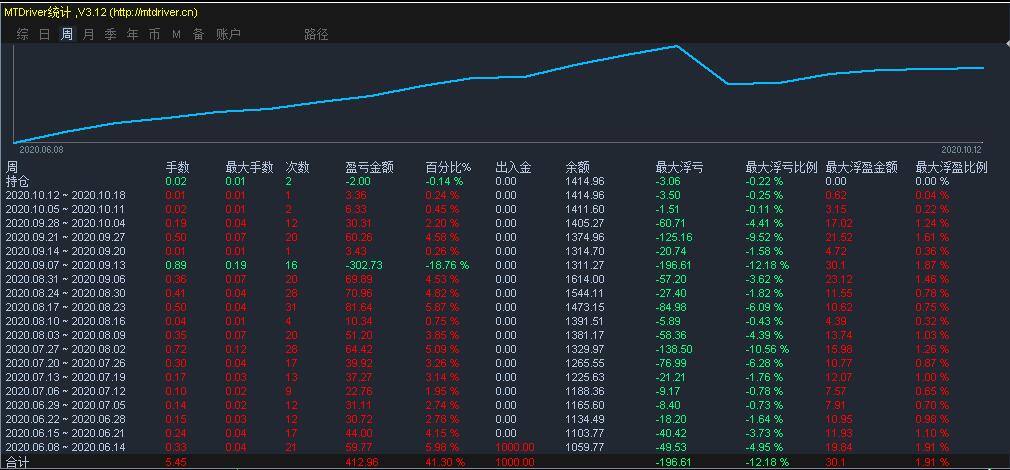Switch to the 日 daily tab
Viewport: 1010px width, 470px height.
point(44,35)
